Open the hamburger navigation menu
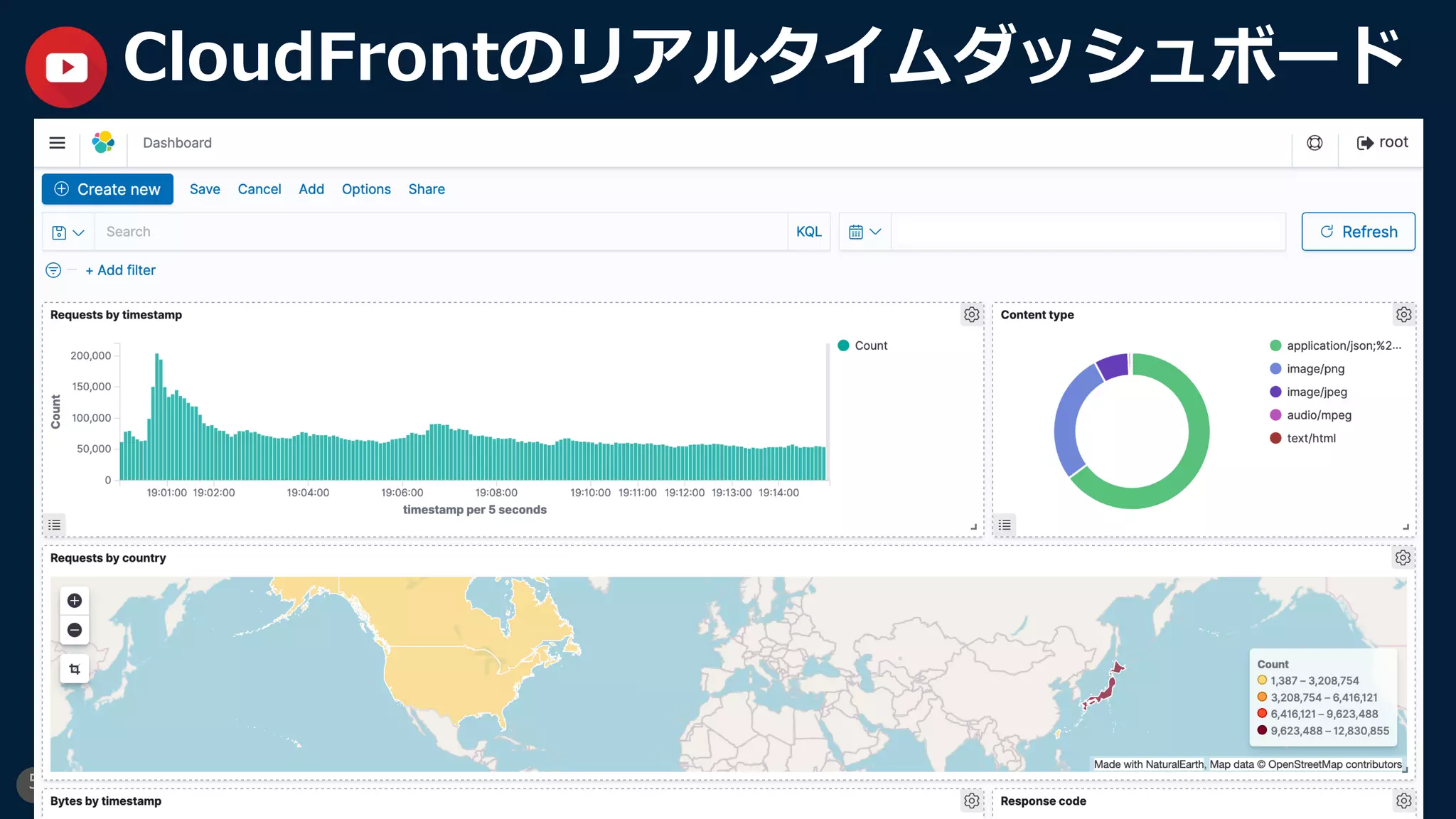 pyautogui.click(x=57, y=143)
